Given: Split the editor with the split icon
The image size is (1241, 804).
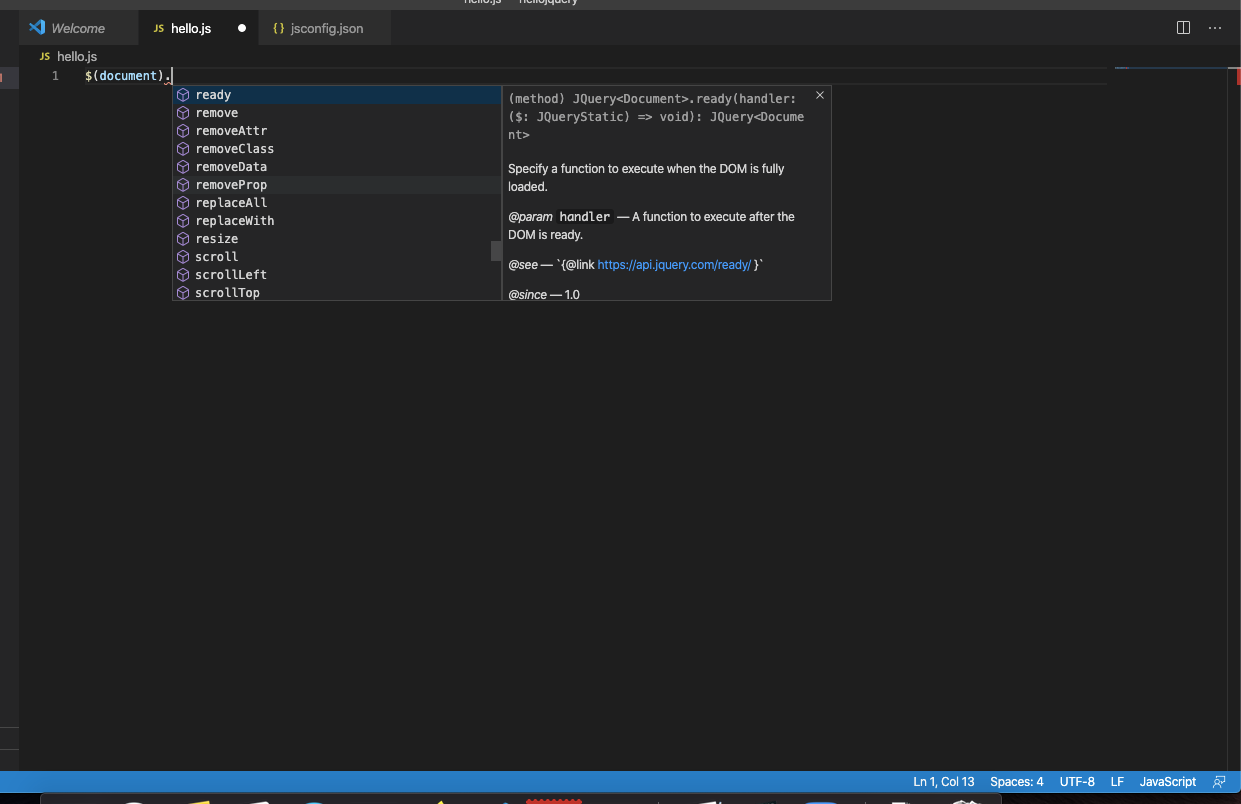Looking at the screenshot, I should click(x=1183, y=28).
